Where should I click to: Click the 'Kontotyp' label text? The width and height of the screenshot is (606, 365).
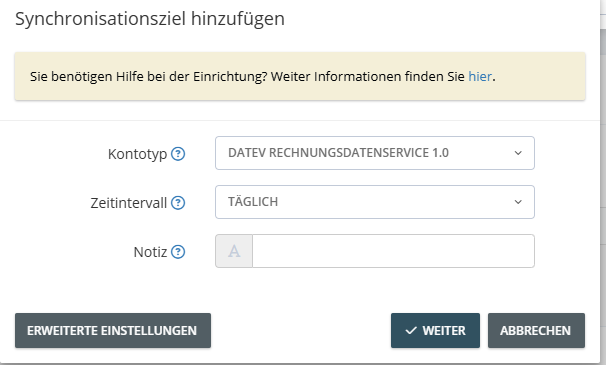point(137,154)
